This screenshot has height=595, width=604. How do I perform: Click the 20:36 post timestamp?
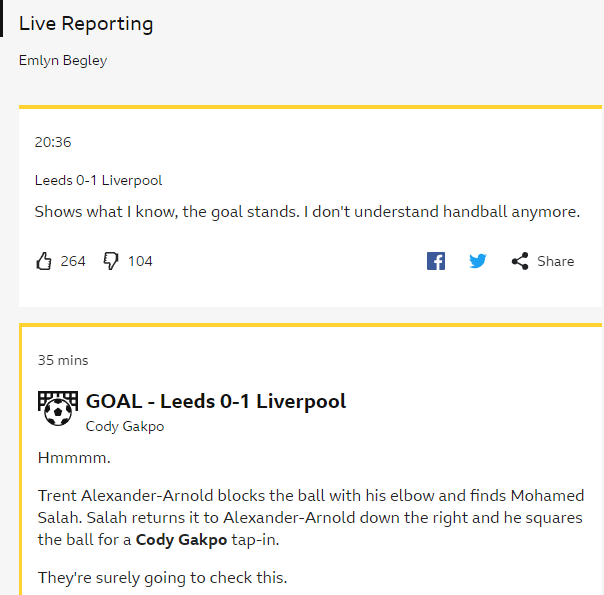point(53,142)
